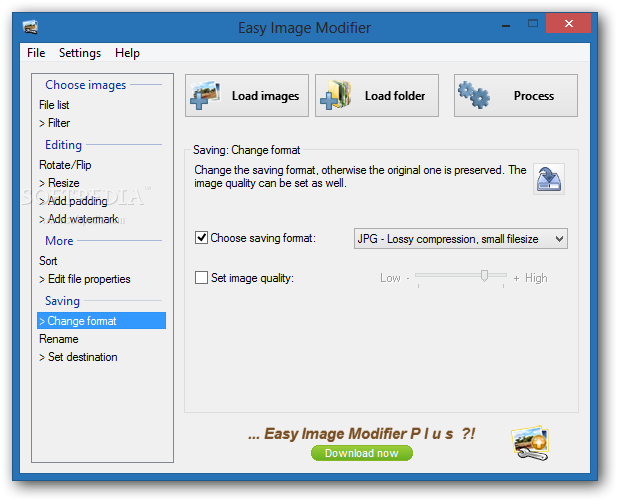Viewport: 618px width, 501px height.
Task: Maximize the Easy Image Modifier window
Action: (x=533, y=24)
